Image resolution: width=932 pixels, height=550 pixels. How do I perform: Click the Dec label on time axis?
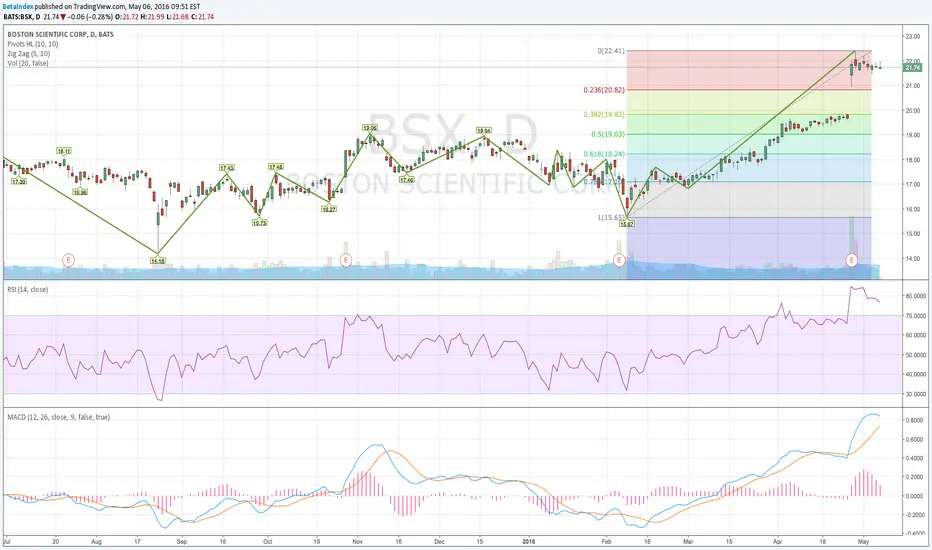(x=439, y=542)
